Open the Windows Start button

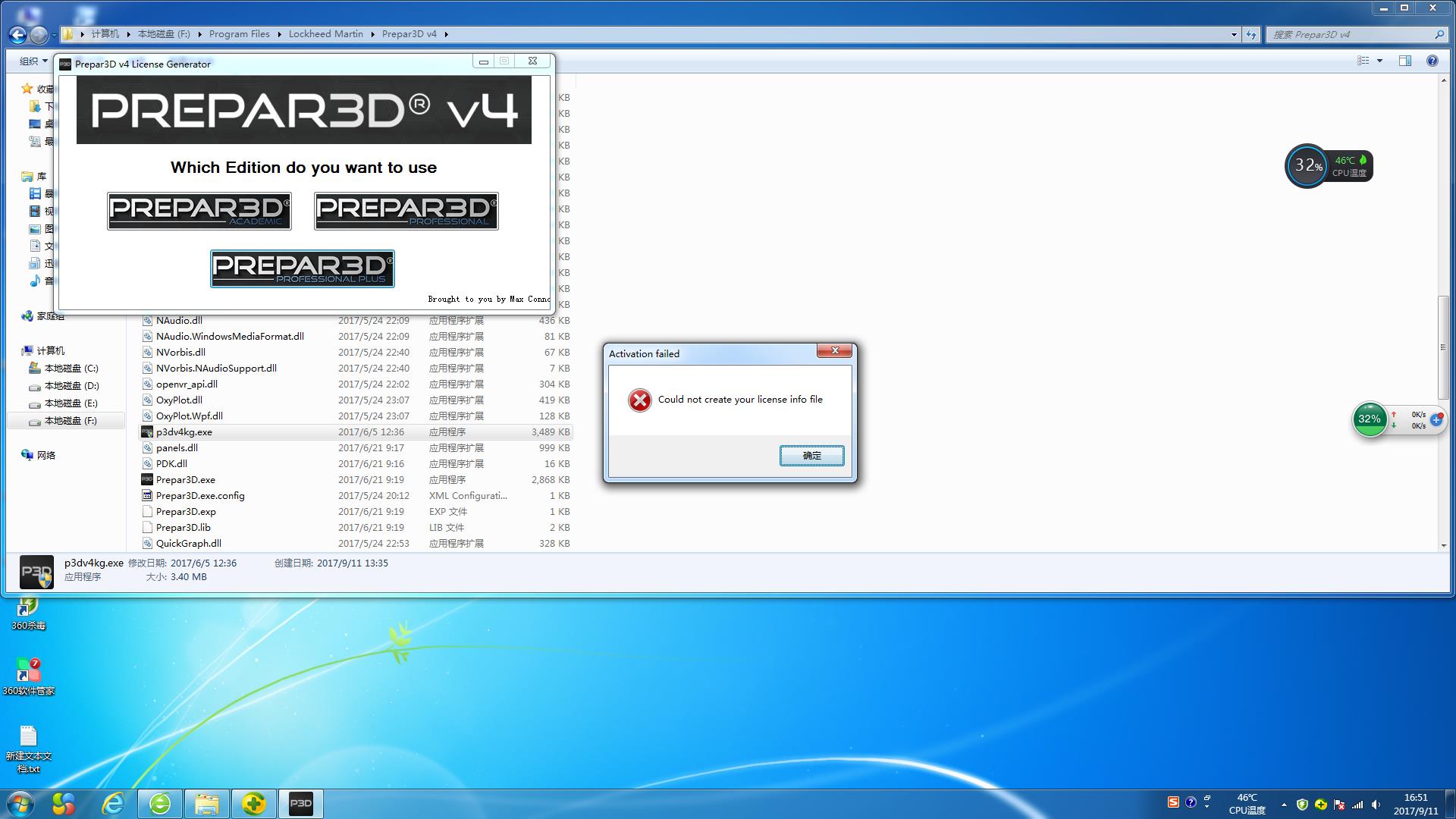(20, 804)
